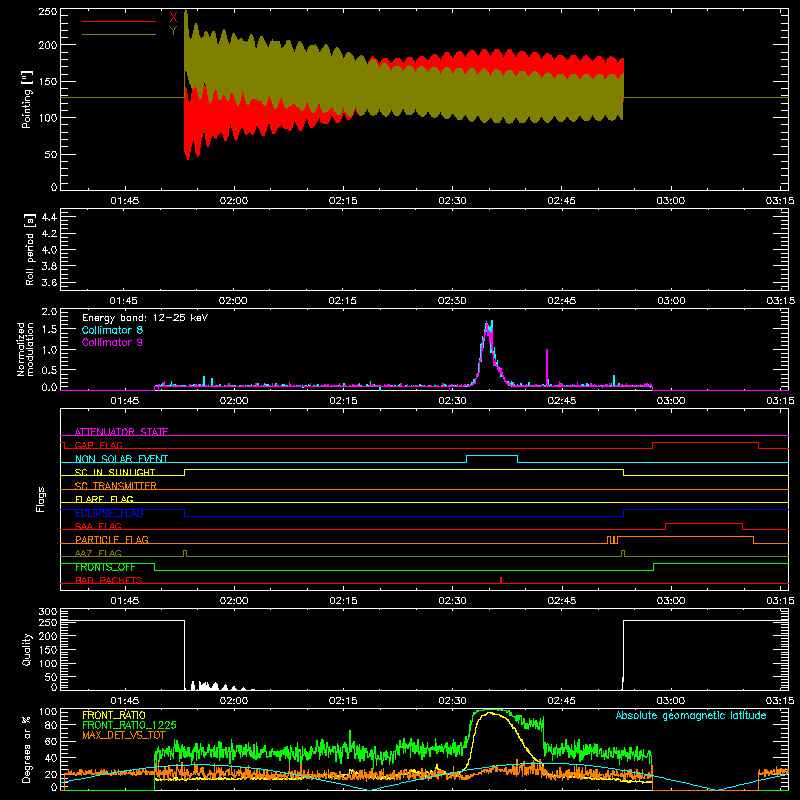Click the 300 value on Quality axis
800x800 pixels.
point(48,612)
